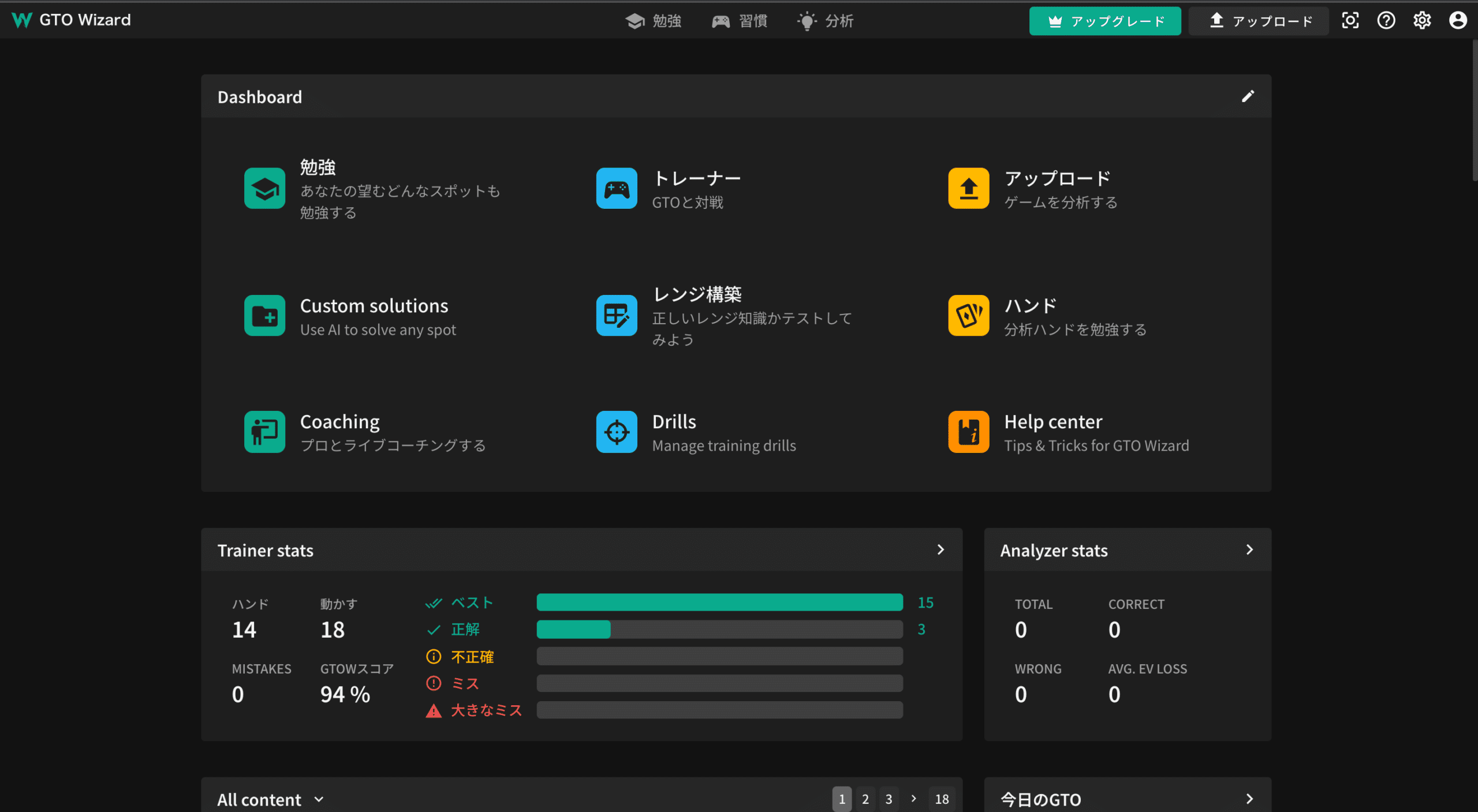Click the Dashboard edit pencil icon

(x=1248, y=96)
